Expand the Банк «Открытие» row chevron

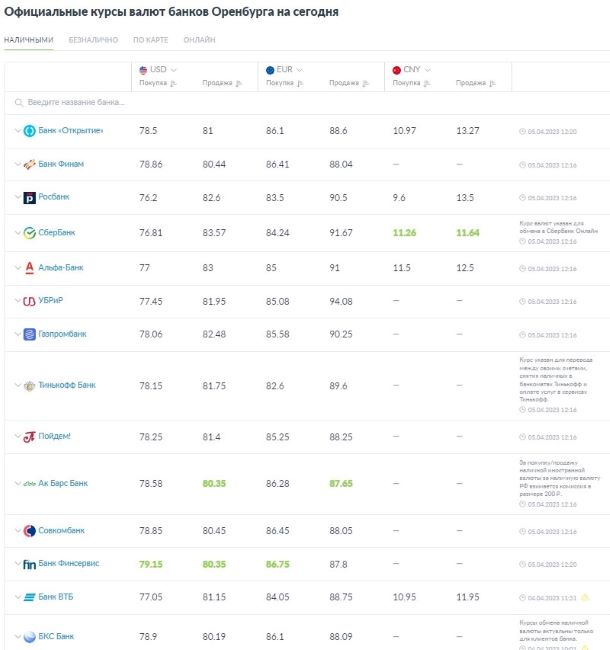tap(16, 131)
